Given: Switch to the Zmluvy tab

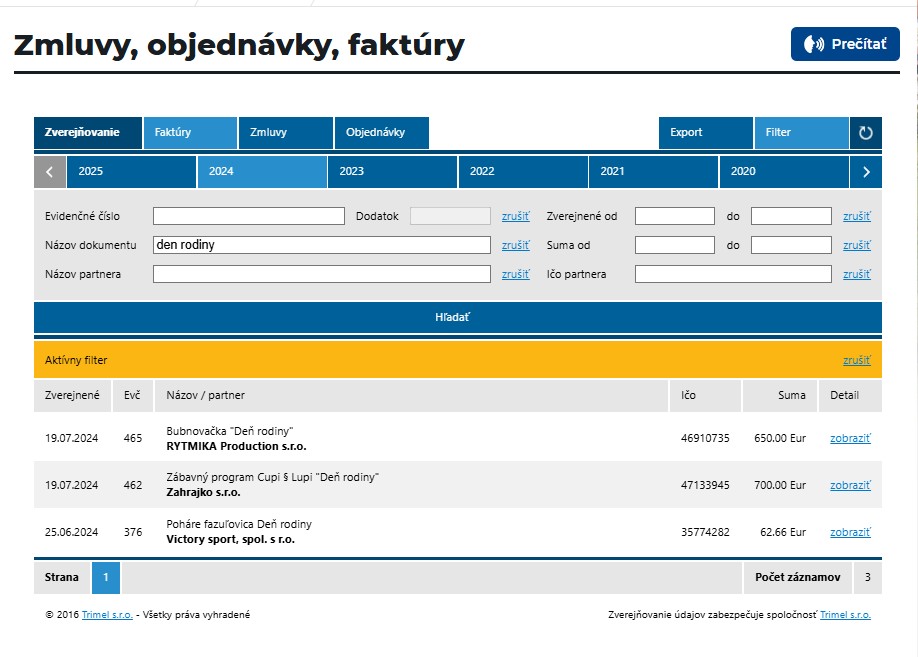Looking at the screenshot, I should (x=285, y=133).
